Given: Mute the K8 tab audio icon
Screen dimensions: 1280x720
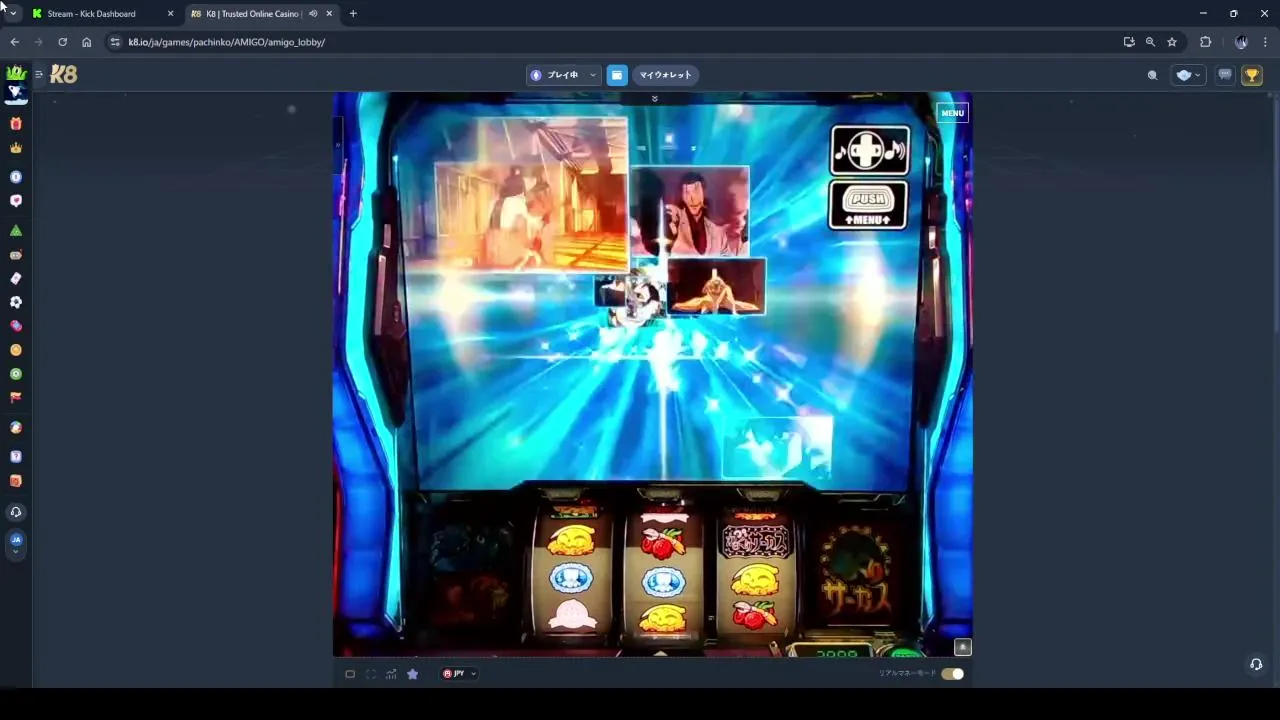Looking at the screenshot, I should (x=313, y=14).
